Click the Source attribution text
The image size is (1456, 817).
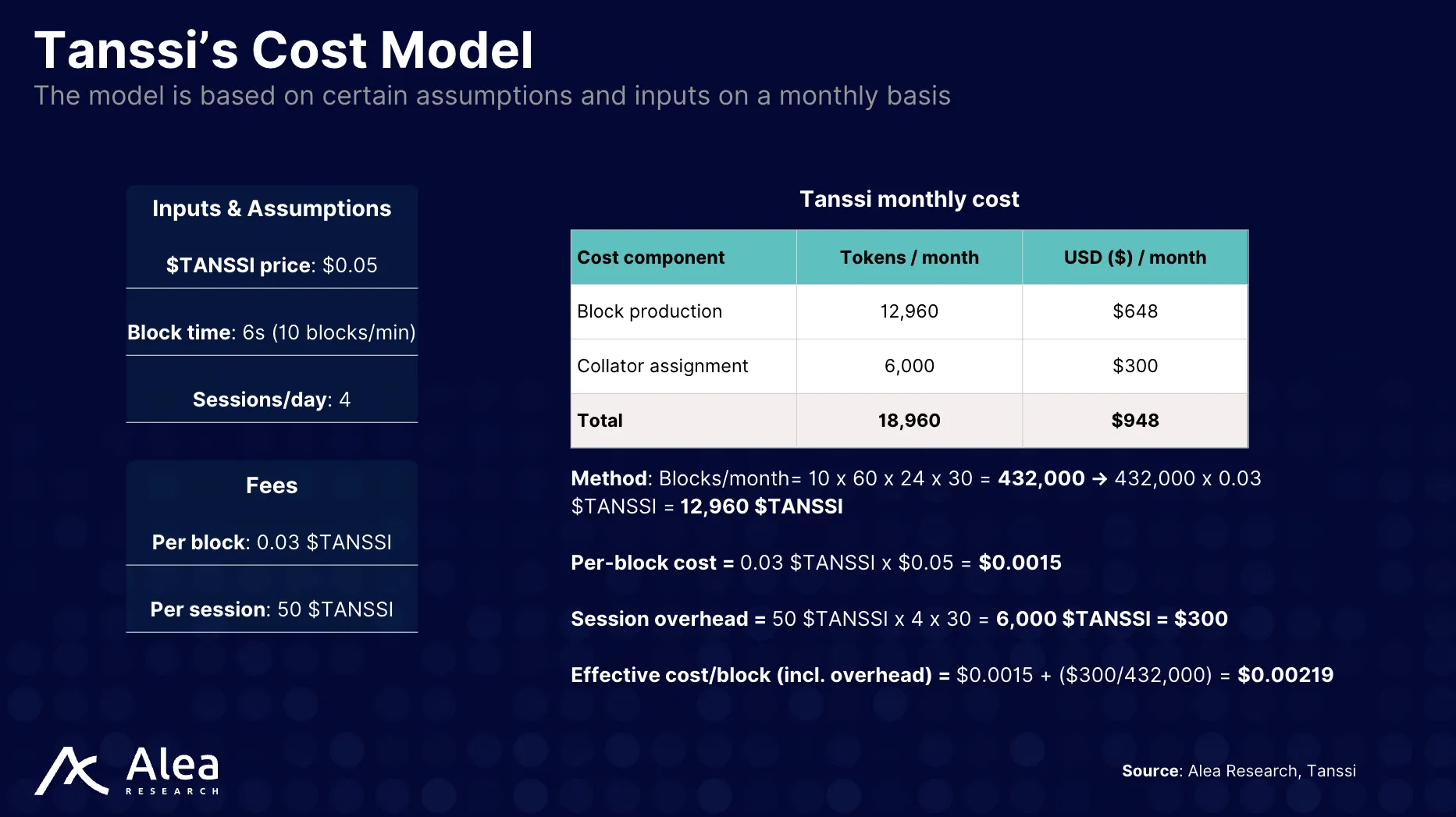coord(1238,771)
